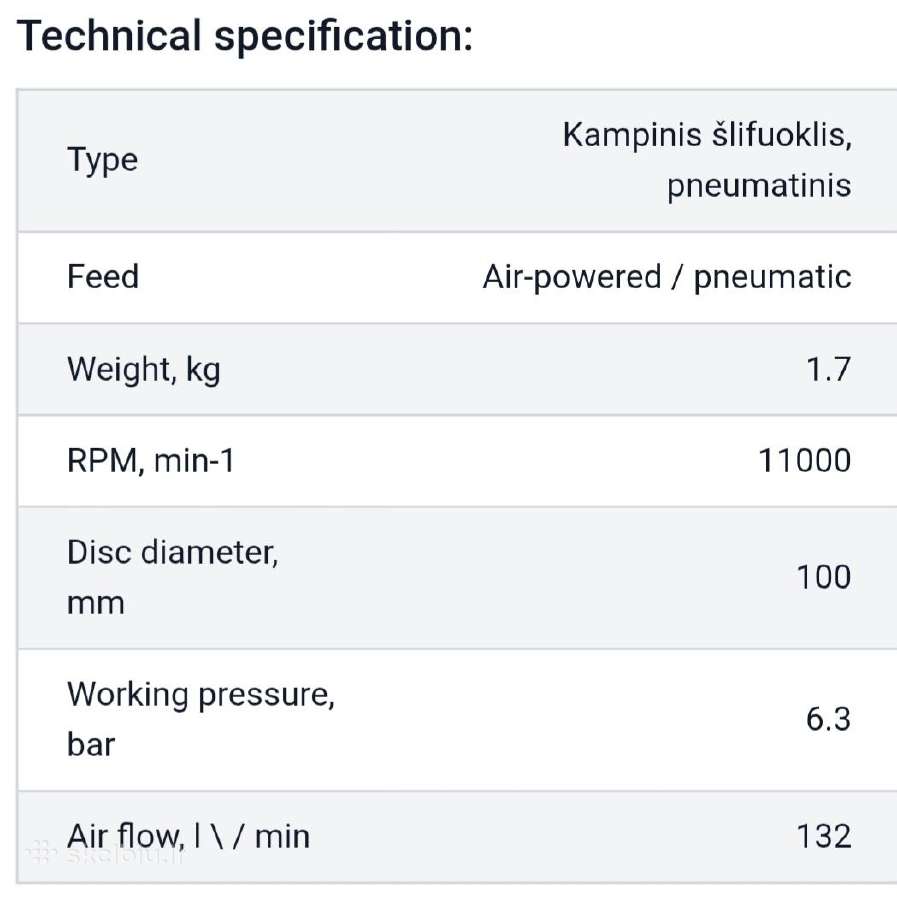Click the 11000 RPM value
This screenshot has height=900, width=897.
(805, 461)
